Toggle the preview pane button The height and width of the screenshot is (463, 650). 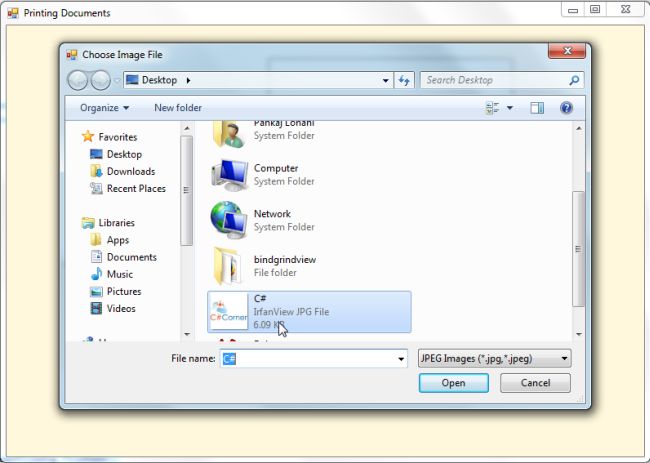pyautogui.click(x=537, y=108)
